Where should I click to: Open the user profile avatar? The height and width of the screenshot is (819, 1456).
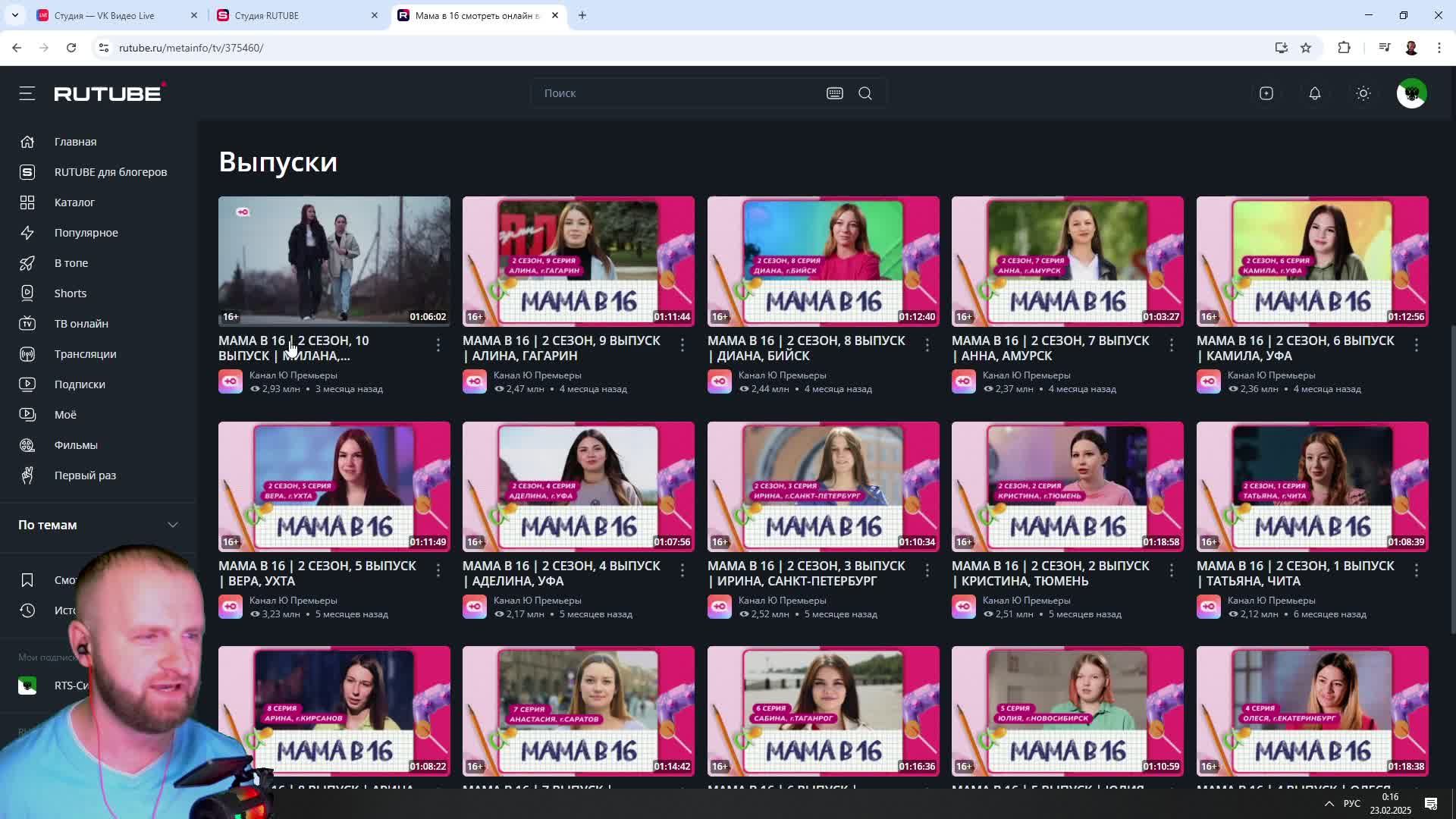tap(1412, 93)
